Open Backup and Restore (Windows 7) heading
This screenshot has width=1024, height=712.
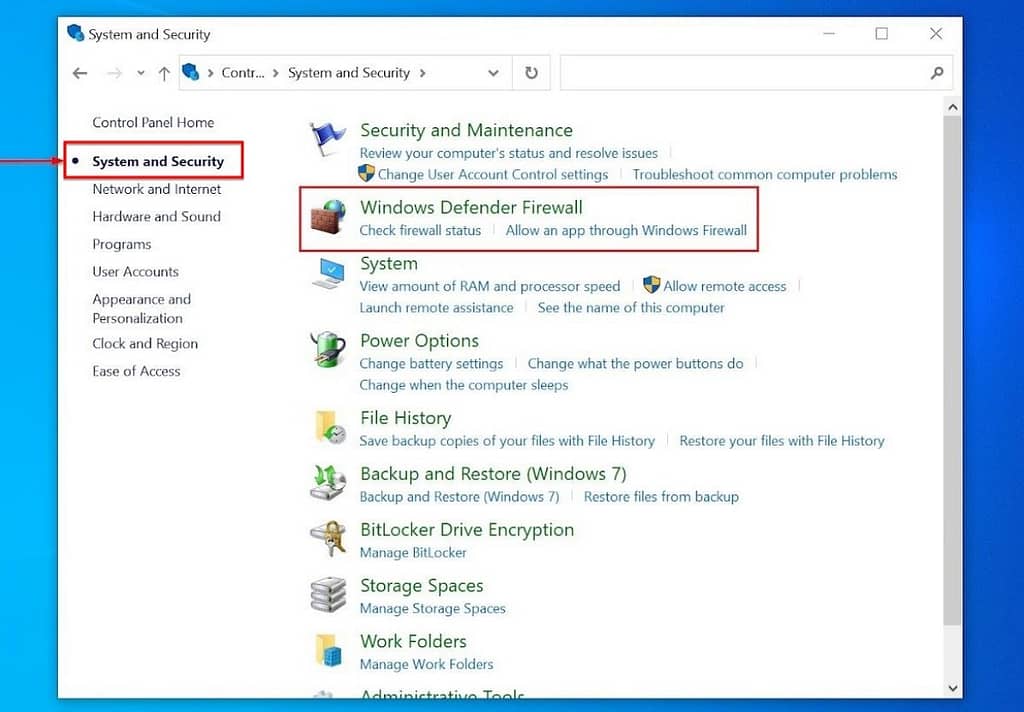coord(493,474)
